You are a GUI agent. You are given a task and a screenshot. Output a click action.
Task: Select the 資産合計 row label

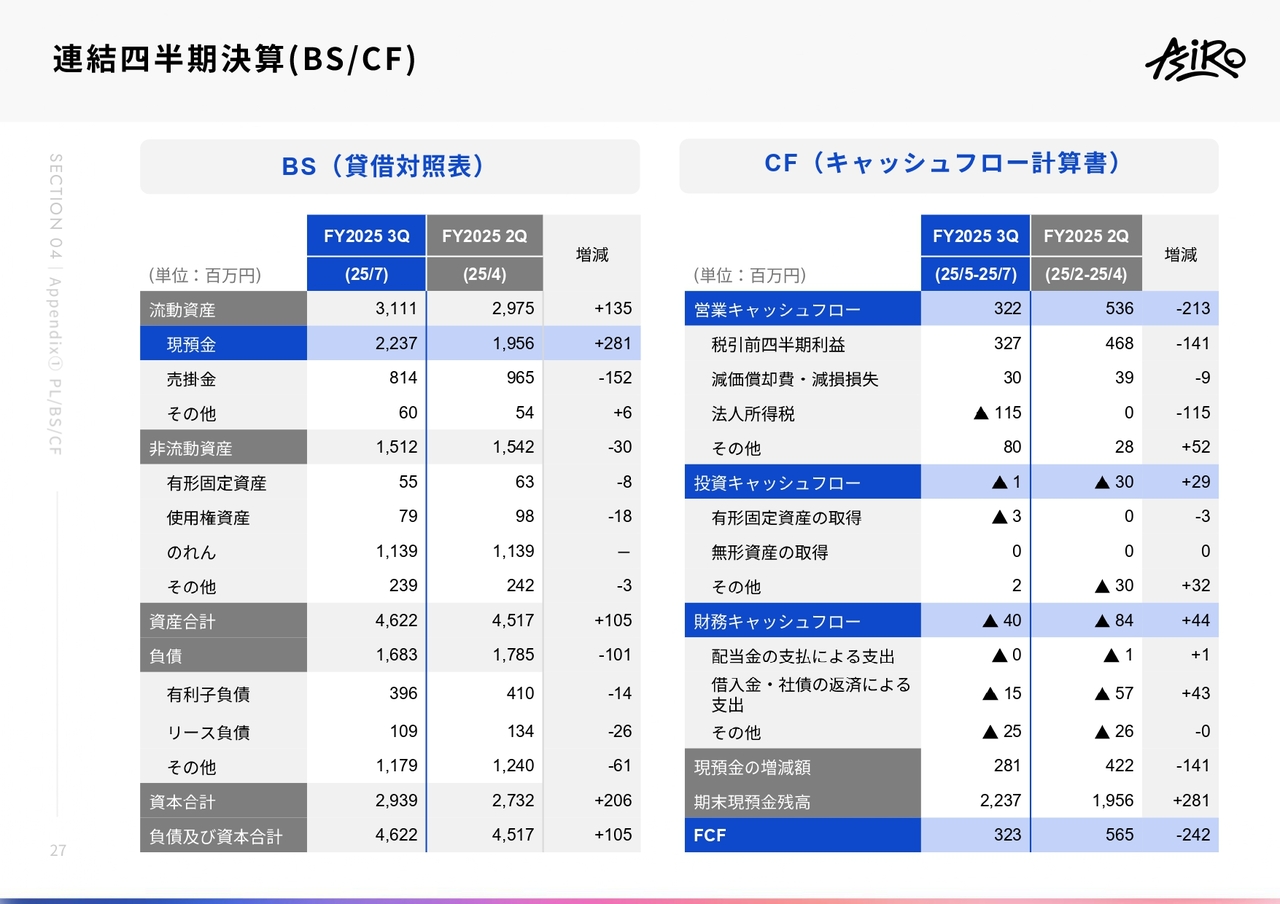[182, 621]
